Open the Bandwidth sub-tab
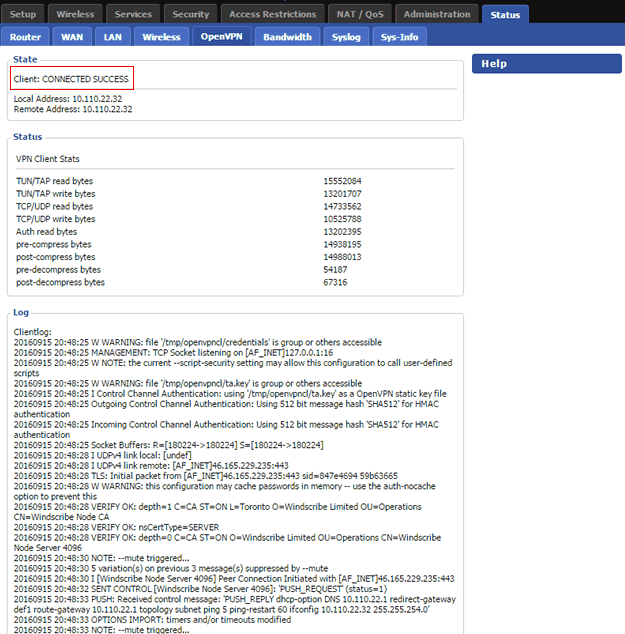Viewport: 625px width, 634px height. click(287, 37)
